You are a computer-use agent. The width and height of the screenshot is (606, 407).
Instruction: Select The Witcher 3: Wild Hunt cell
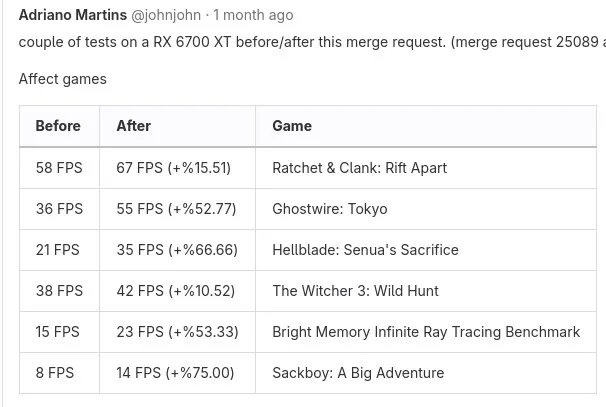(355, 291)
